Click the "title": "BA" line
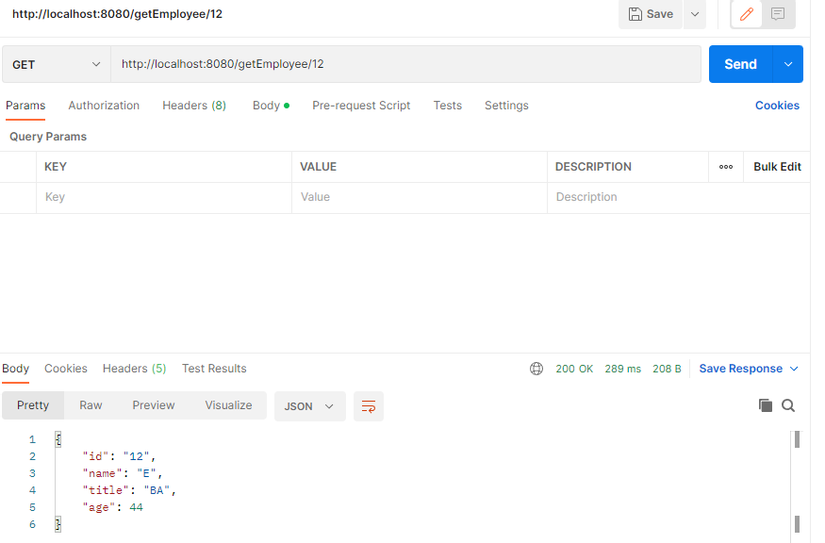825x543 pixels. (129, 490)
